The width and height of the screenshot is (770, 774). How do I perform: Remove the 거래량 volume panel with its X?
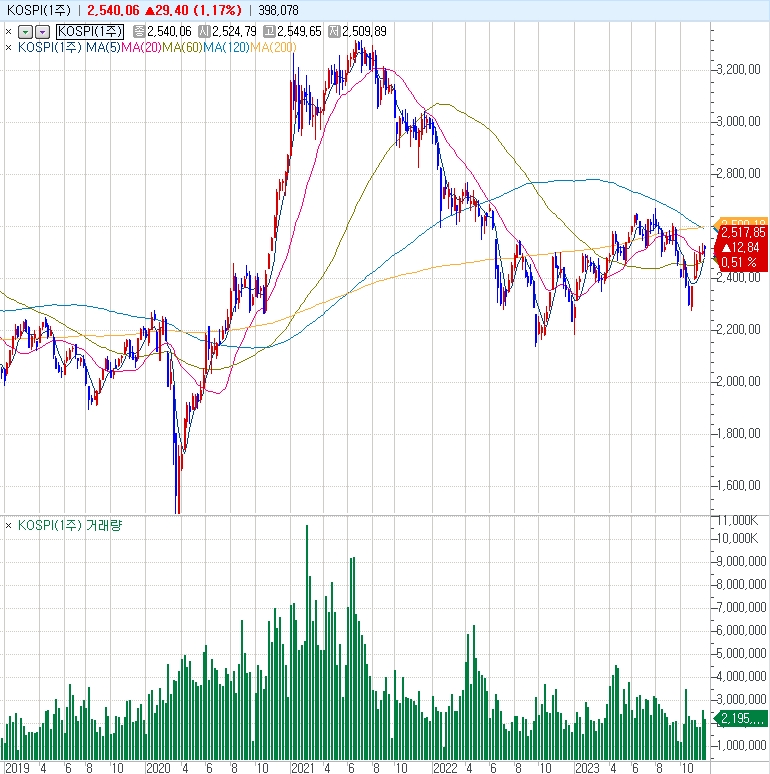tap(8, 526)
